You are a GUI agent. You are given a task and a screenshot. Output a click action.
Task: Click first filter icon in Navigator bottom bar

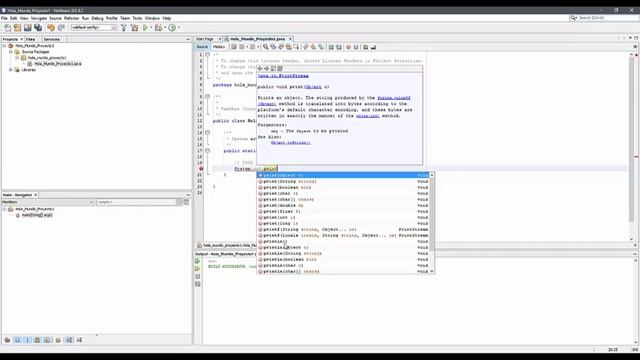(7, 340)
